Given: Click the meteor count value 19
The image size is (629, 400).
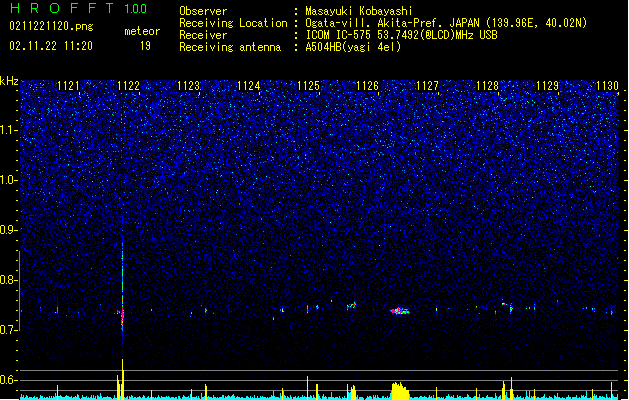Looking at the screenshot, I should [145, 46].
